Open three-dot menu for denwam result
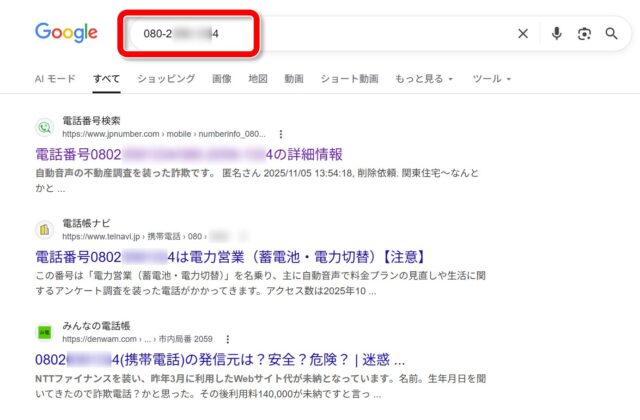Image resolution: width=640 pixels, height=420 pixels. click(x=228, y=338)
